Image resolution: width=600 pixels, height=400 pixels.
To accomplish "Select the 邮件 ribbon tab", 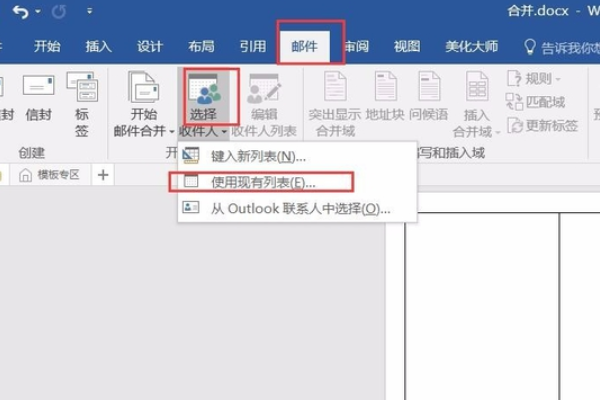I will [x=305, y=47].
